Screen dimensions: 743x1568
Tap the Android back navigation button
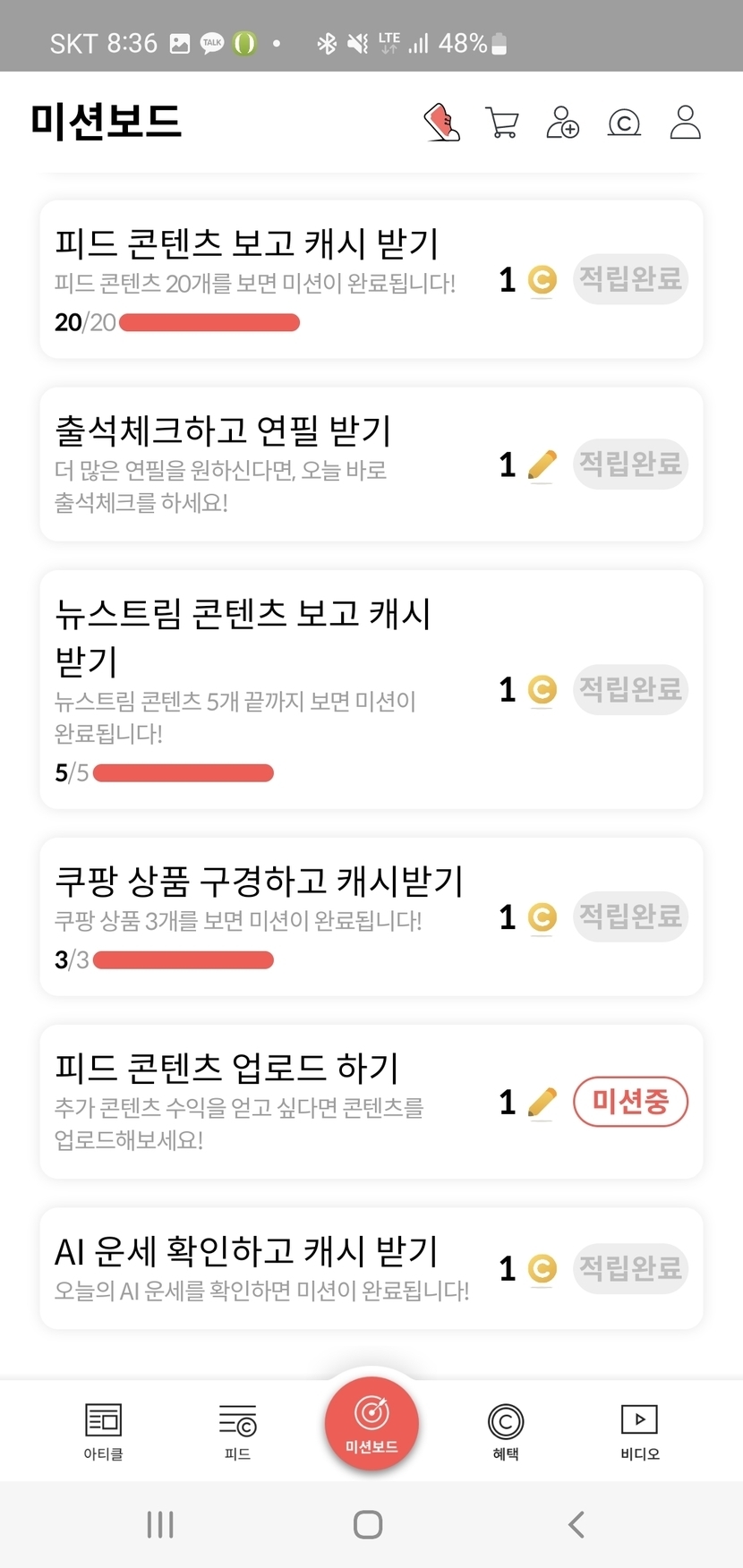576,1524
